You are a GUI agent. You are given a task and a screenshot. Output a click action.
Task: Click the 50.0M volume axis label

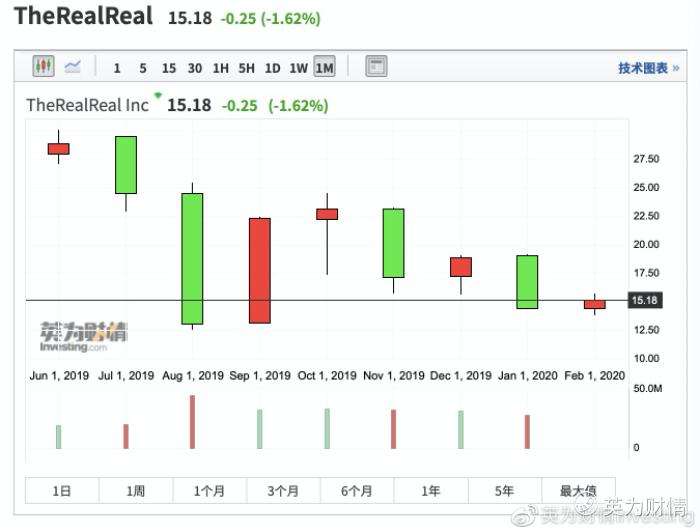click(x=648, y=389)
